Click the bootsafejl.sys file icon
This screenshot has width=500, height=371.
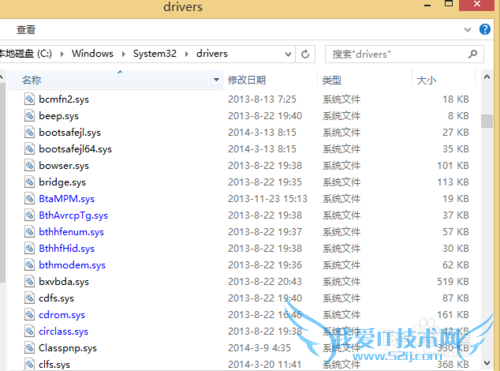coord(29,132)
